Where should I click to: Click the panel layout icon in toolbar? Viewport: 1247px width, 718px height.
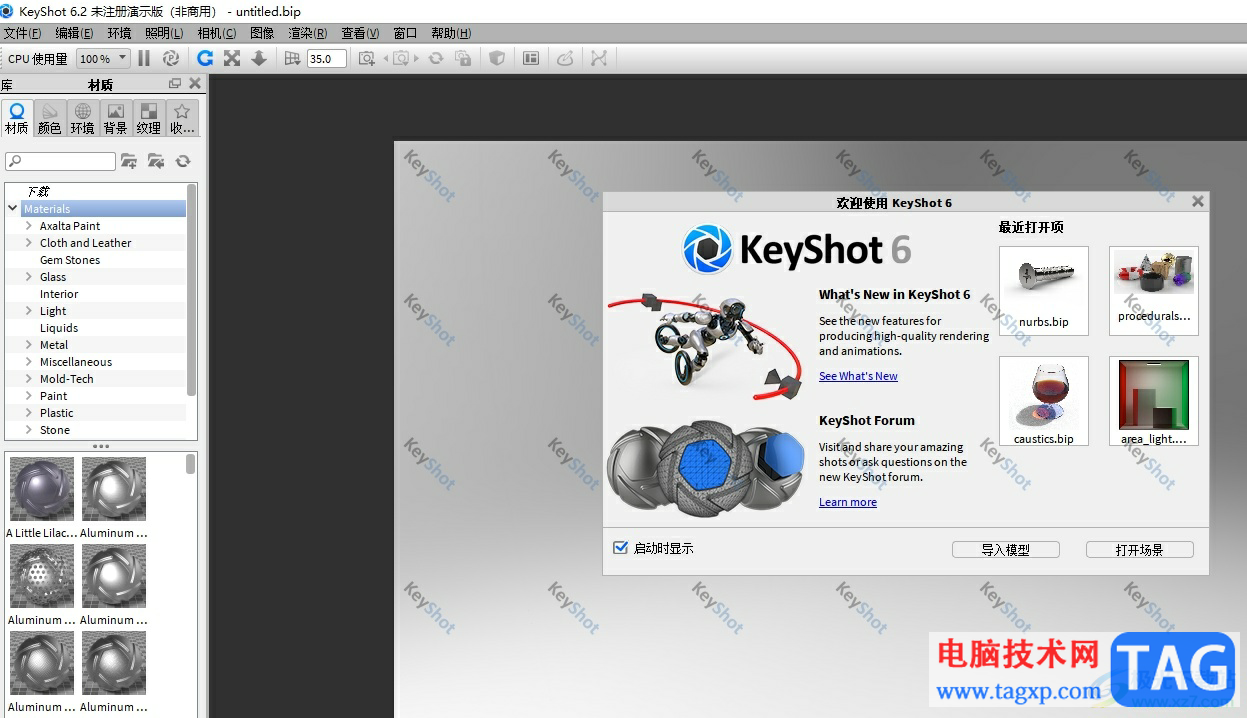pos(531,59)
